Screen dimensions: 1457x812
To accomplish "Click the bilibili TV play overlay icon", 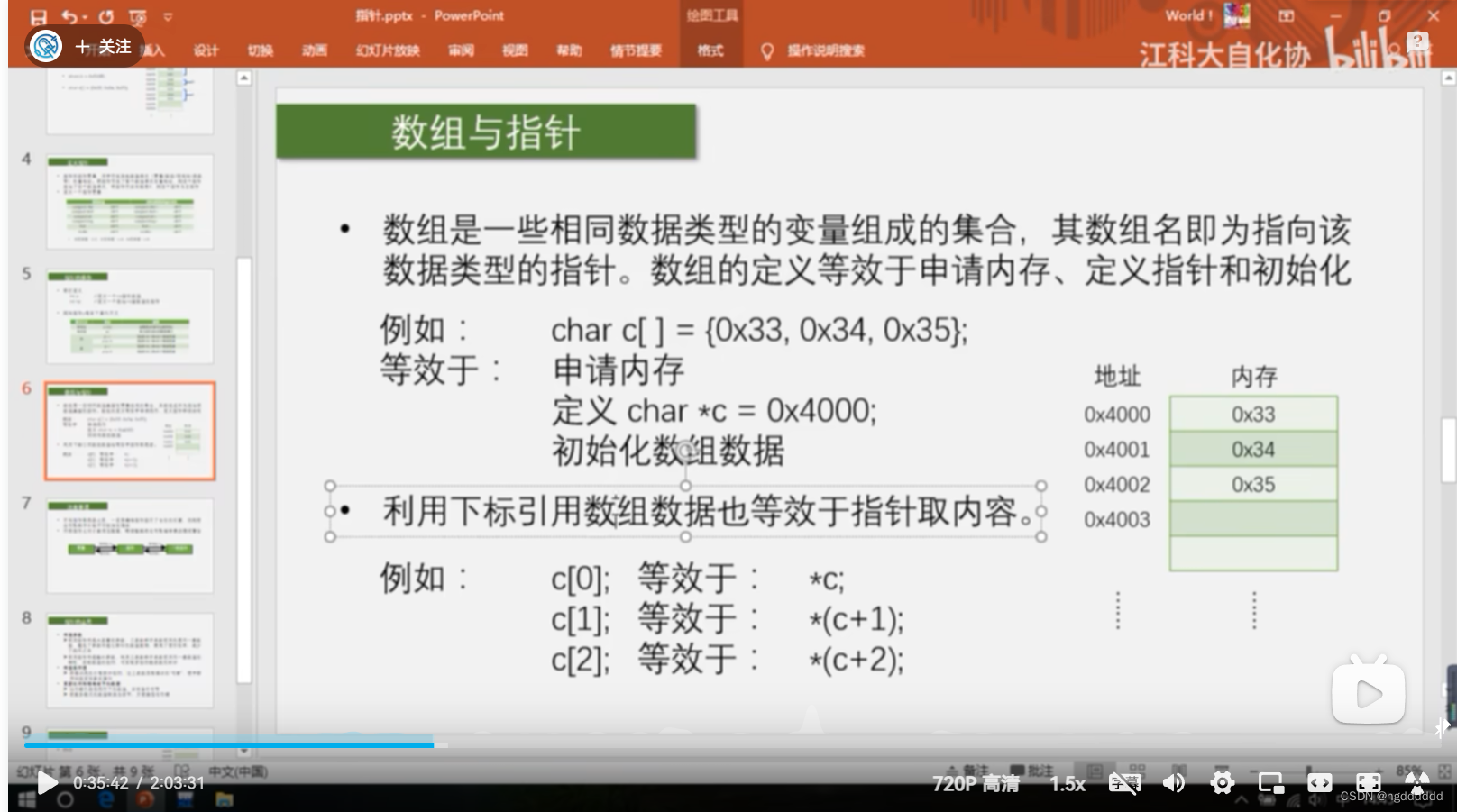I will click(1369, 692).
